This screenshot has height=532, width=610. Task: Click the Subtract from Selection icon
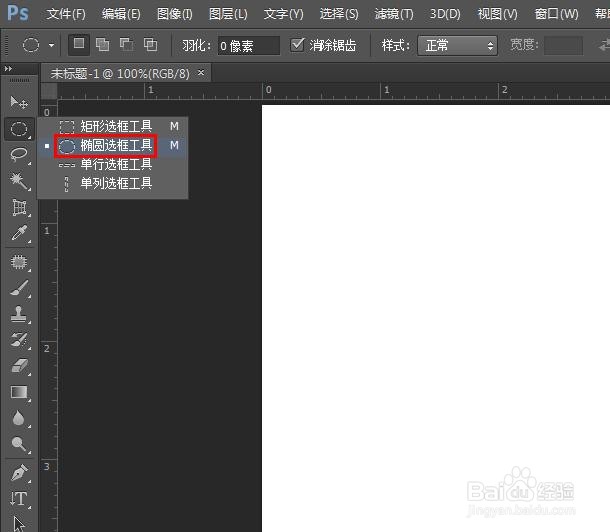tap(126, 44)
